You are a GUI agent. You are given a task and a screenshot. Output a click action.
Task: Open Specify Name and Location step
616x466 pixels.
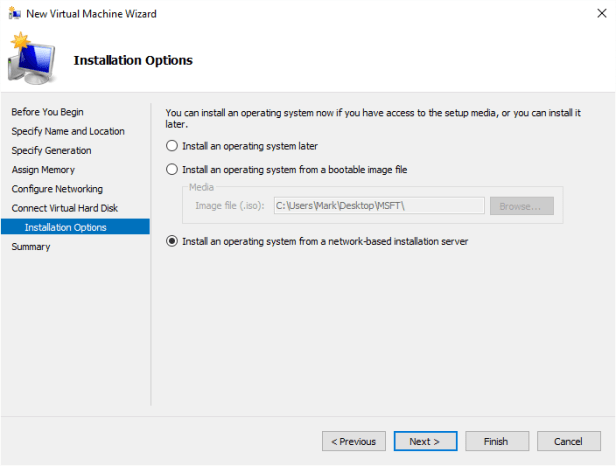point(68,131)
